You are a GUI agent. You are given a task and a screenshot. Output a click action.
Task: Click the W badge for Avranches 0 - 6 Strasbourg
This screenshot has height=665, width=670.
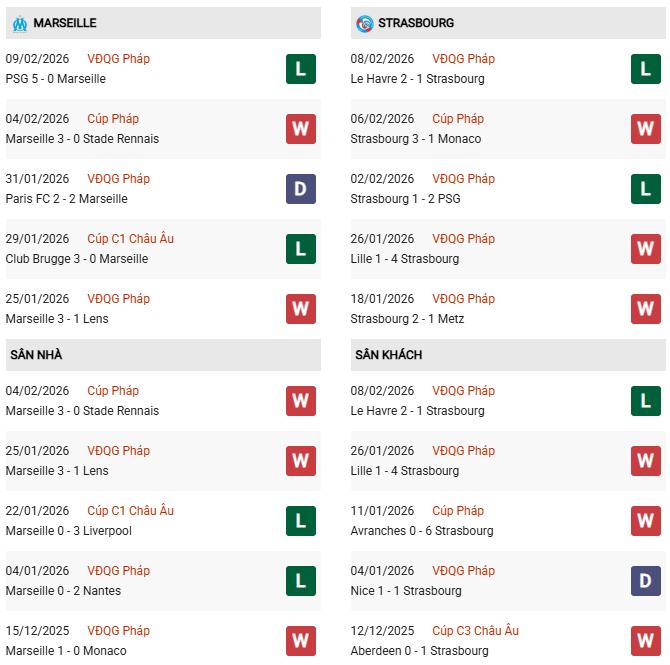(x=645, y=521)
